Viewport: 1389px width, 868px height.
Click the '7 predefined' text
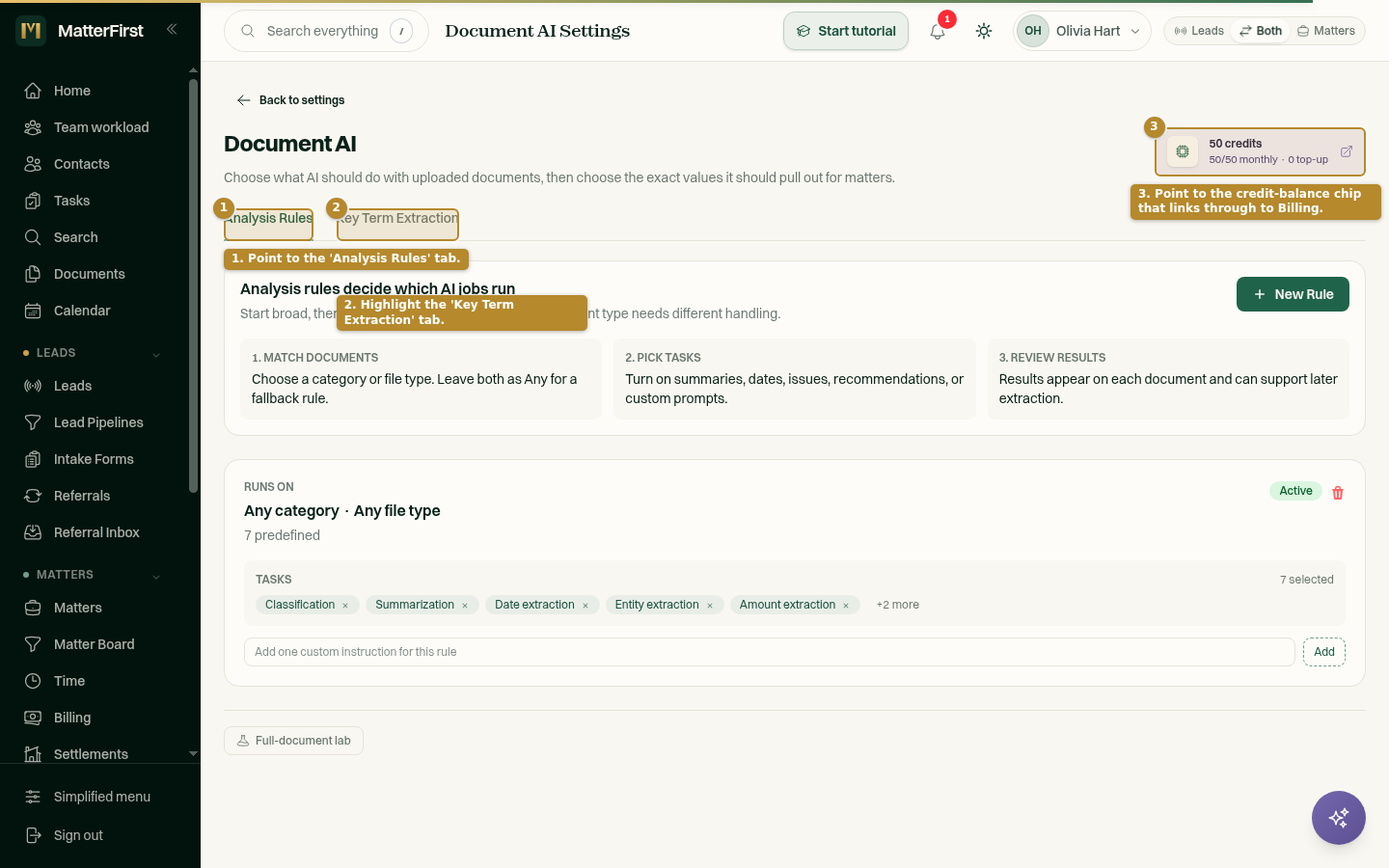(282, 535)
